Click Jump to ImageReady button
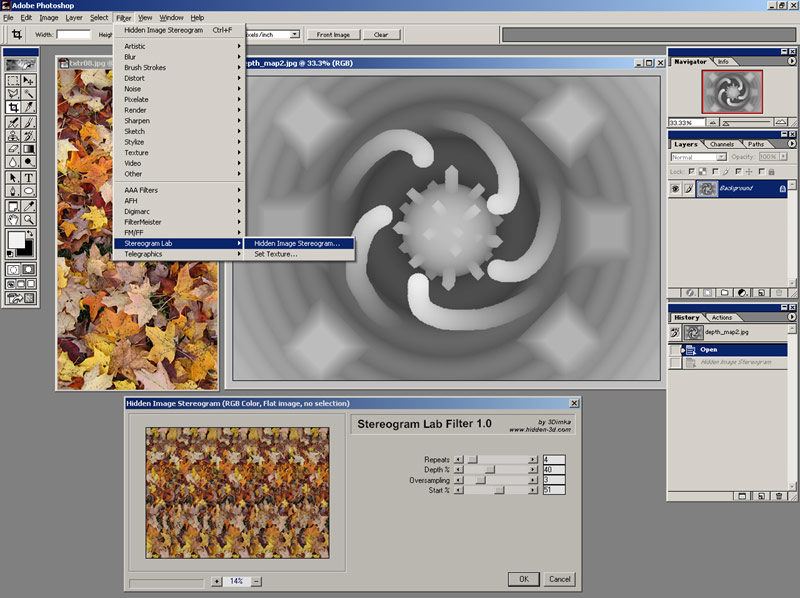This screenshot has height=598, width=800. [x=20, y=298]
